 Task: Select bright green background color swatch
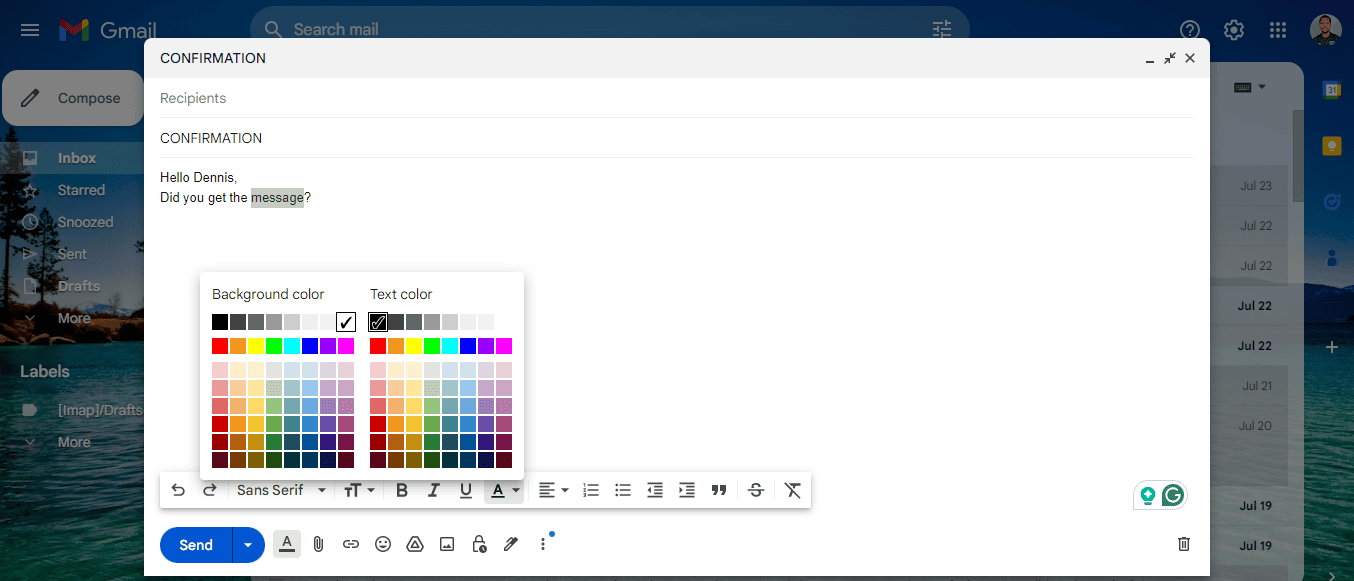[274, 346]
